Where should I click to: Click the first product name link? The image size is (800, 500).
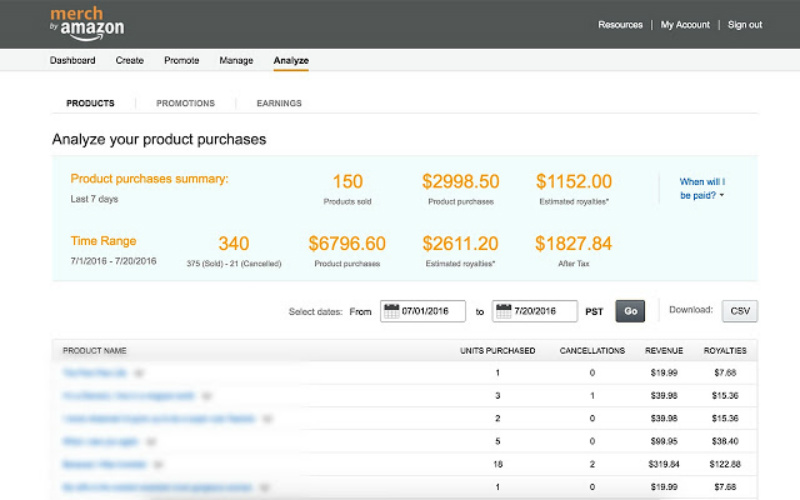[95, 372]
